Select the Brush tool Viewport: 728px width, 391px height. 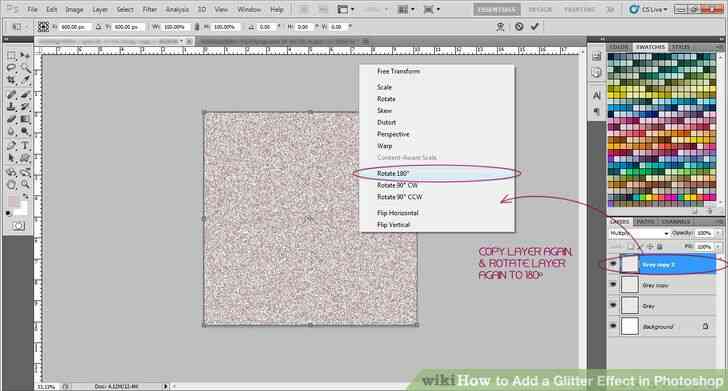coord(25,95)
